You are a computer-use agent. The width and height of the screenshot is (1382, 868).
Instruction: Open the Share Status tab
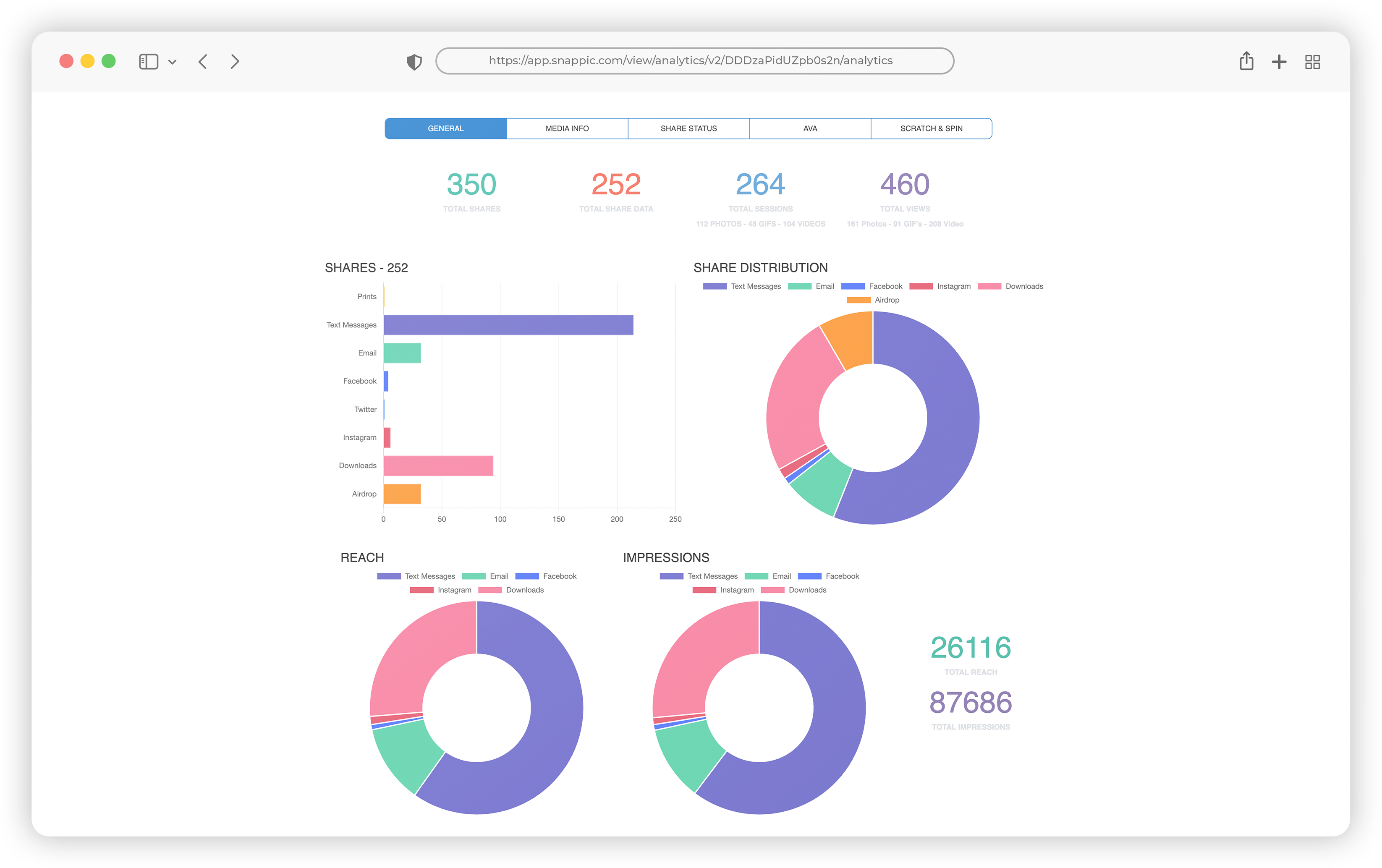click(688, 128)
